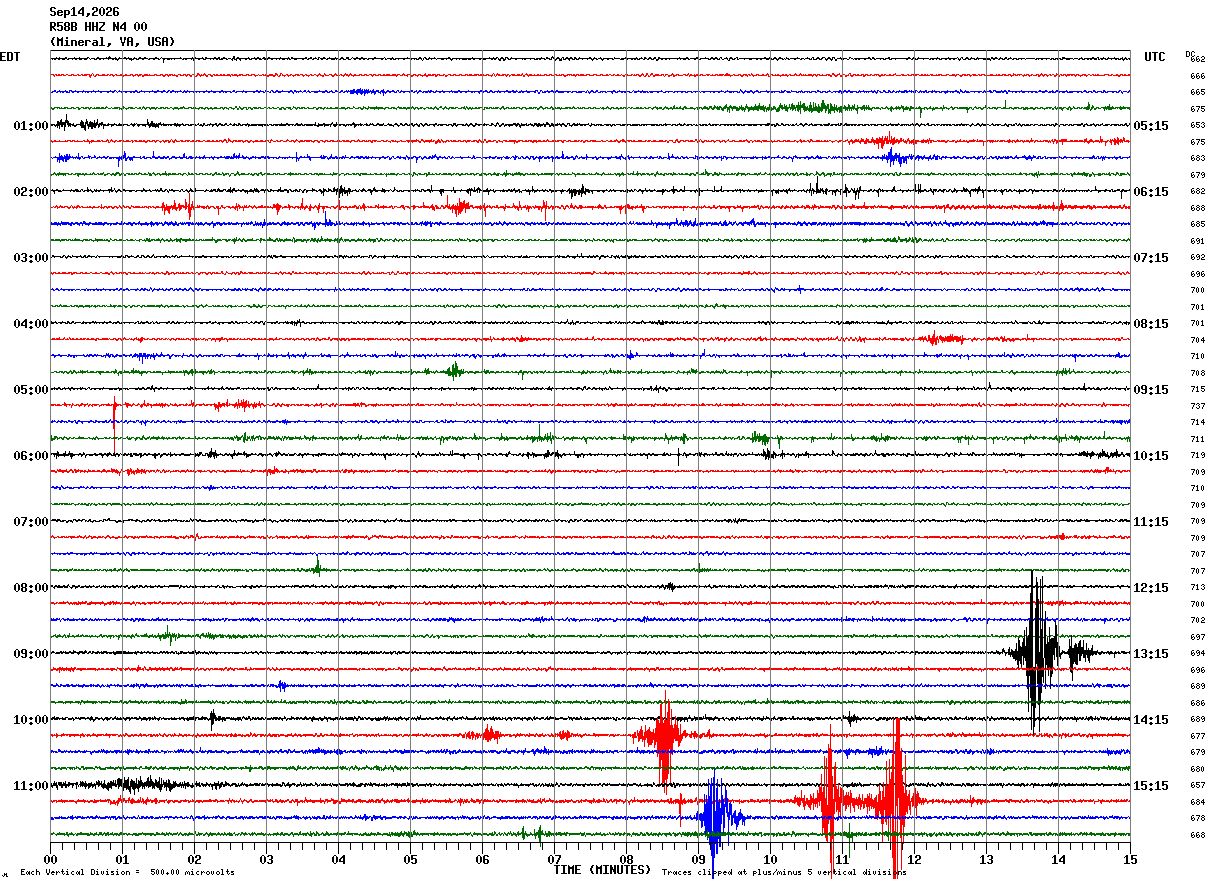Viewport: 1210px width, 886px height.
Task: Select the 06:00 EDT time label
Action: (x=30, y=456)
